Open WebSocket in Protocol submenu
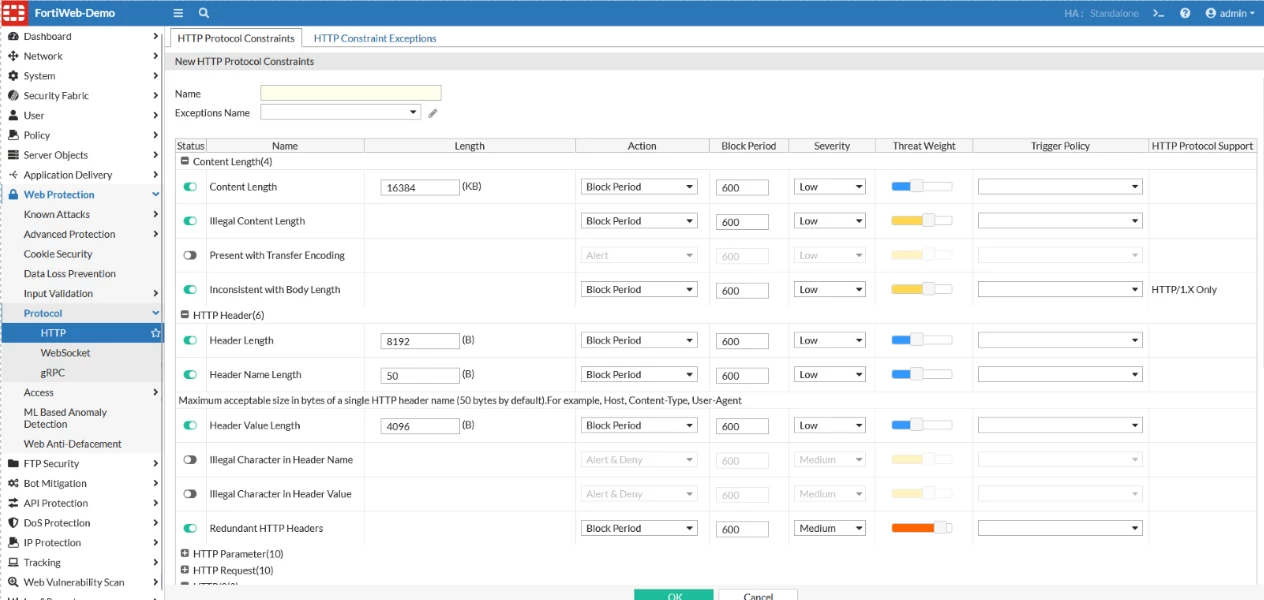This screenshot has width=1264, height=600. coord(65,353)
